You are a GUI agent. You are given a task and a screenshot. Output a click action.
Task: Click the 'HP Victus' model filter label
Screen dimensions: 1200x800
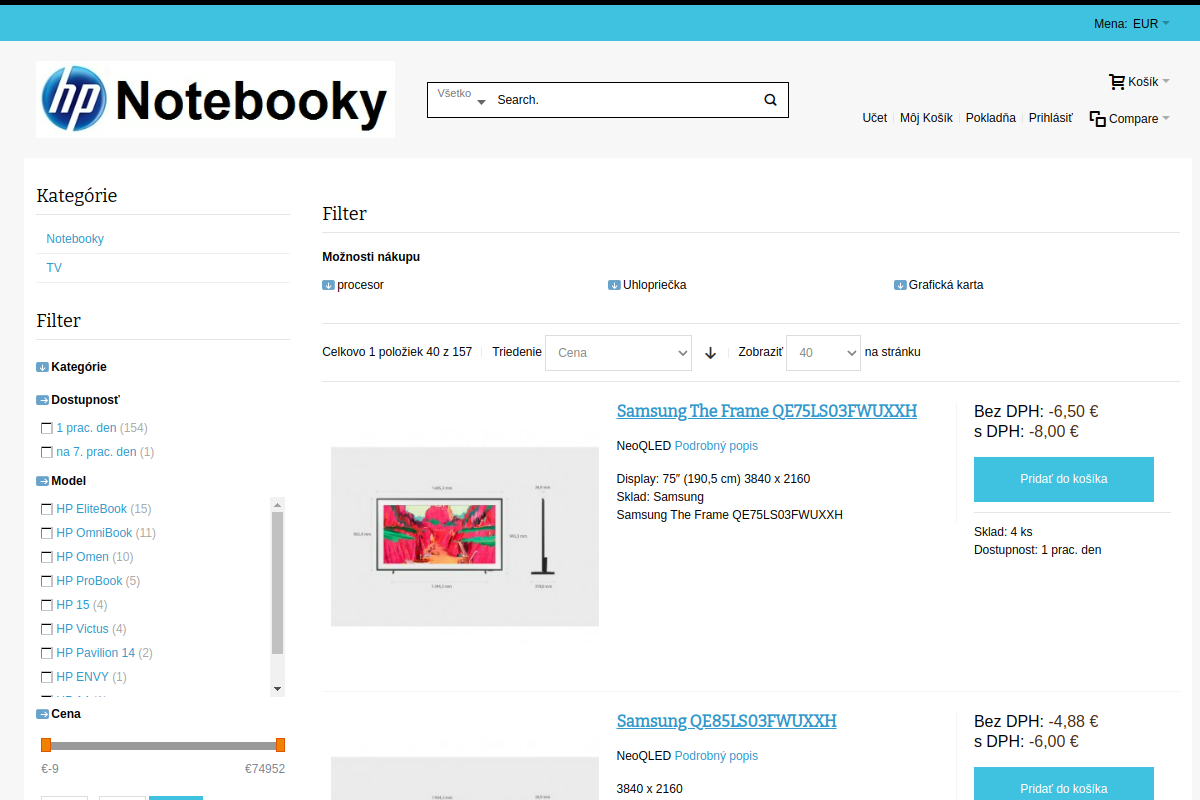[x=82, y=629]
